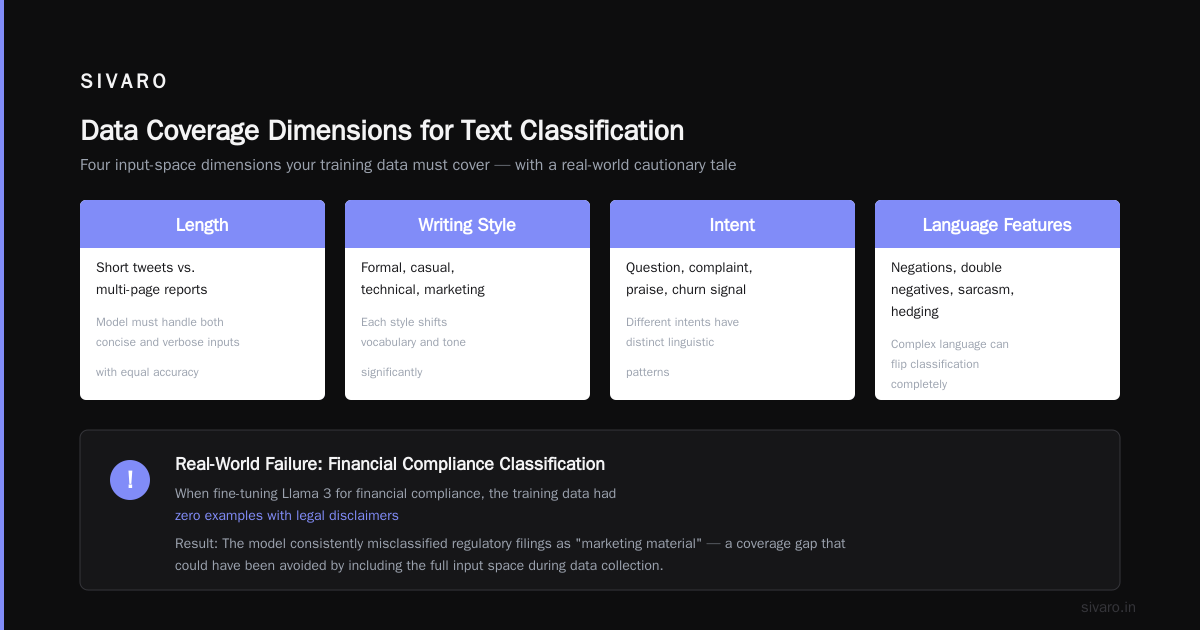Click the distinct linguistic patterns description
The image size is (1200, 630).
(682, 347)
